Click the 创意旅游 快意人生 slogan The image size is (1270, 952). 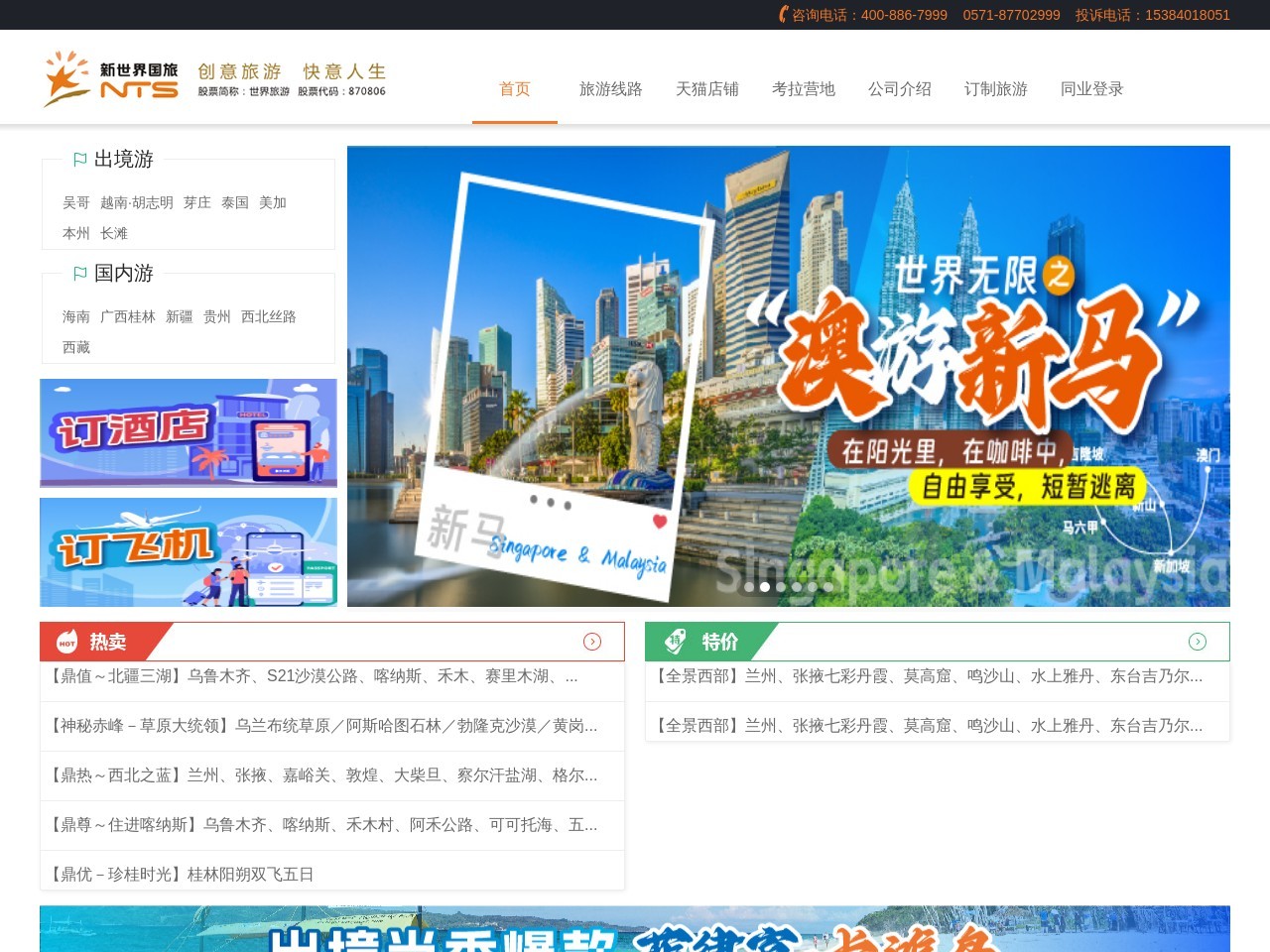coord(292,71)
